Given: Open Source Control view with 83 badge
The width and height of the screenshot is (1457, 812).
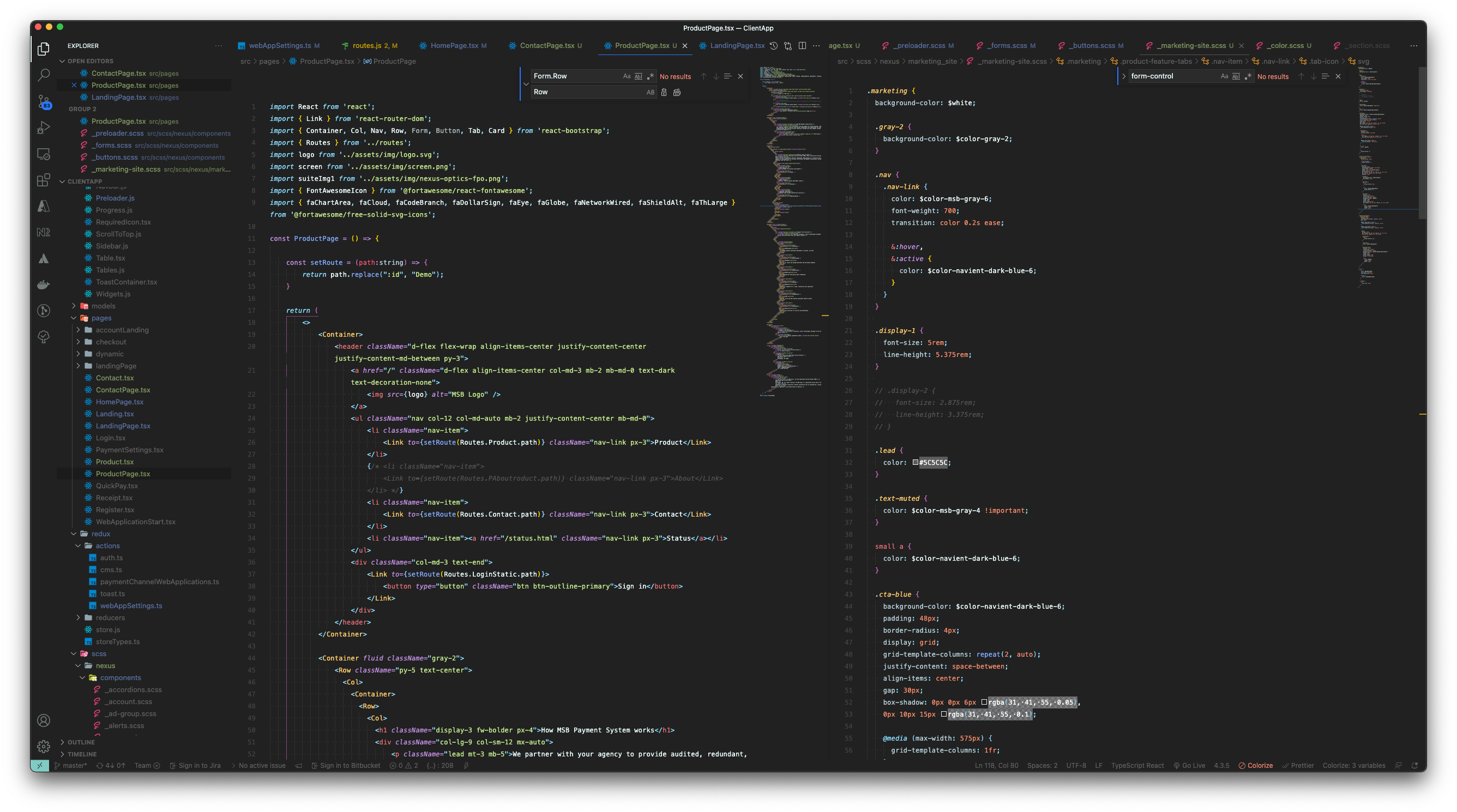Looking at the screenshot, I should (x=44, y=102).
